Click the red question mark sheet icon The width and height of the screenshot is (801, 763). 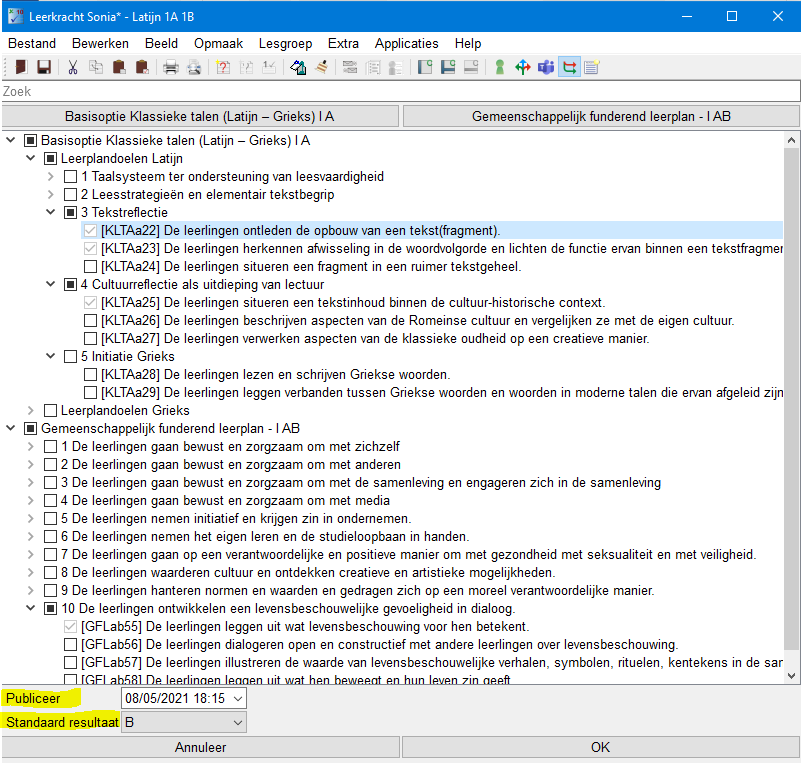pos(223,67)
